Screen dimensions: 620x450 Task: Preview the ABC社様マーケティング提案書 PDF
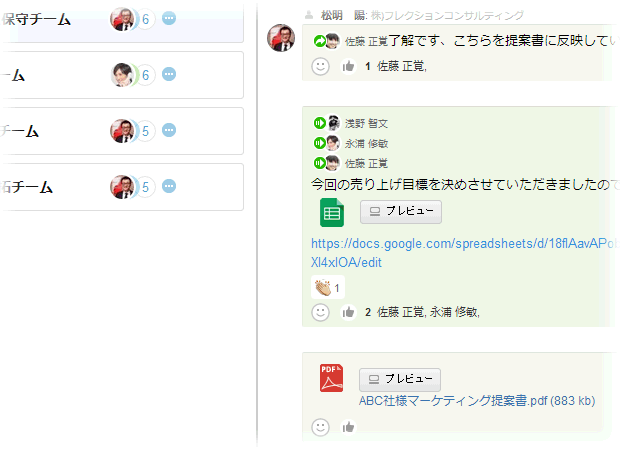pos(400,380)
